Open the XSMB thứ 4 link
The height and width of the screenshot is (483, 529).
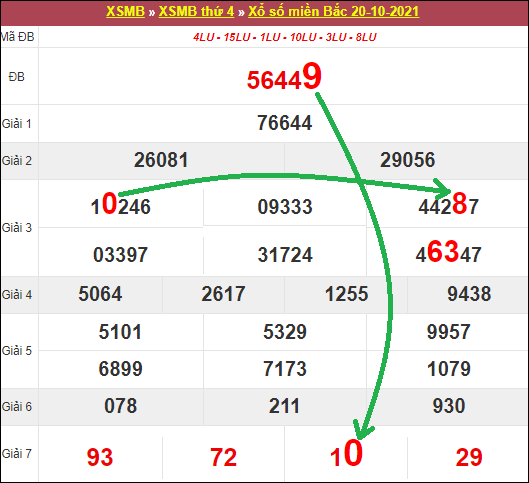[x=196, y=11]
